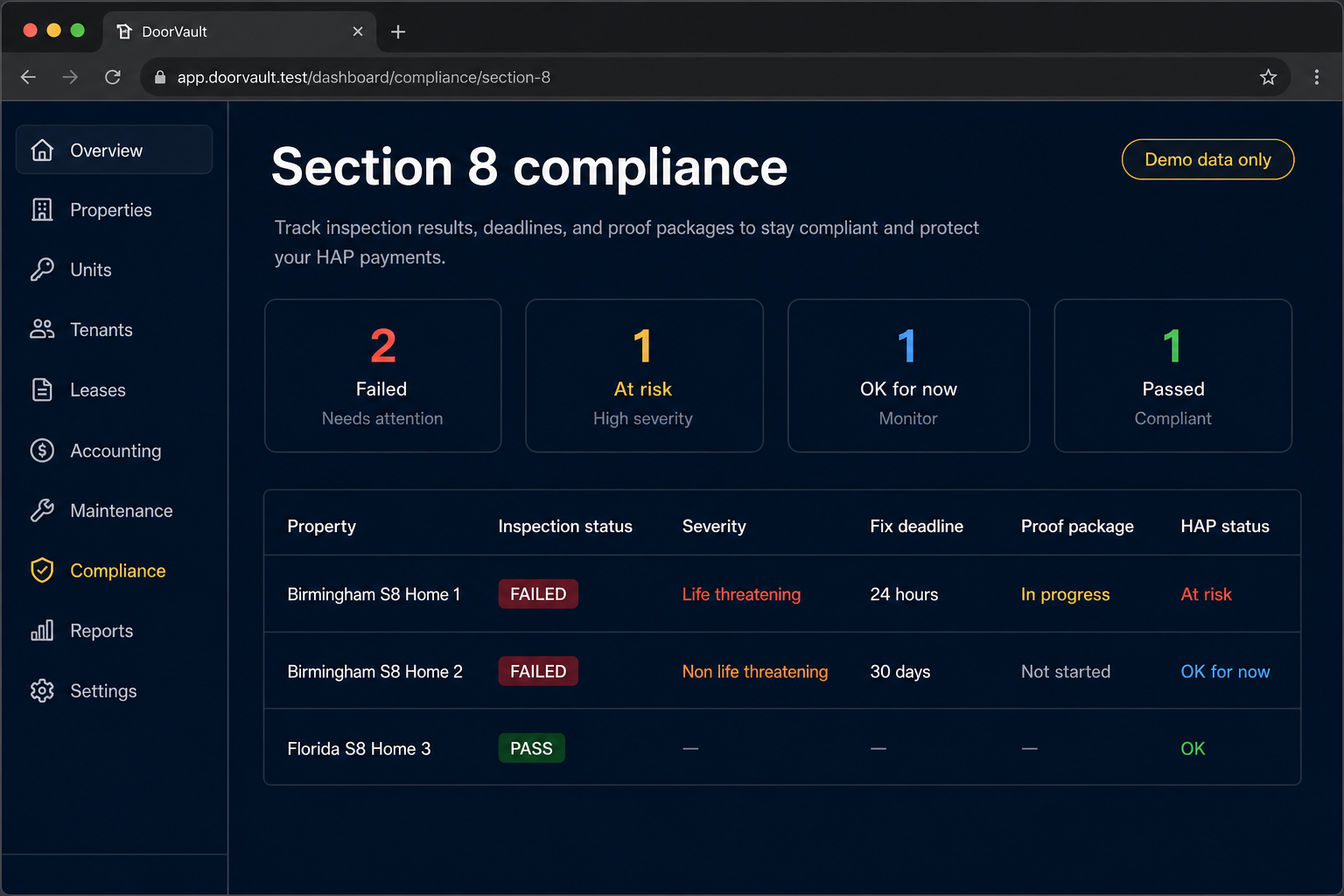Click FAILED badge for Birmingham S8 Home 2
The width and height of the screenshot is (1344, 896).
click(538, 671)
